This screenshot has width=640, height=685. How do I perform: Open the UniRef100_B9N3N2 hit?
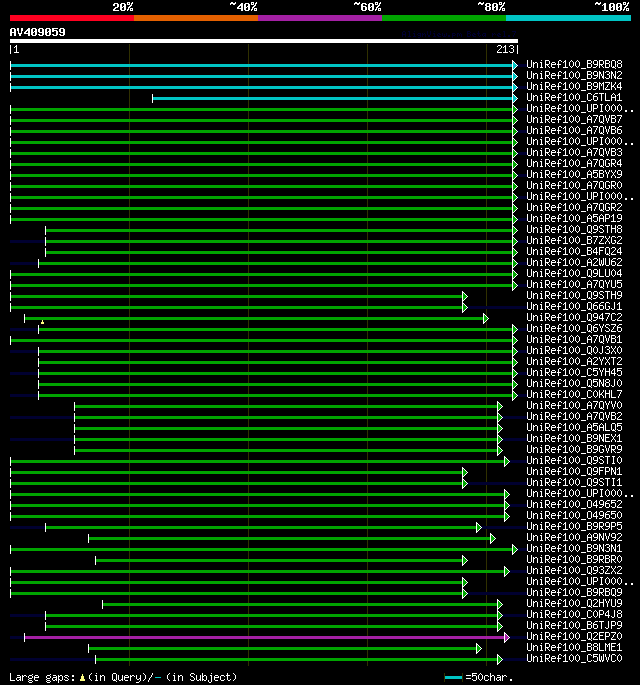click(x=574, y=76)
